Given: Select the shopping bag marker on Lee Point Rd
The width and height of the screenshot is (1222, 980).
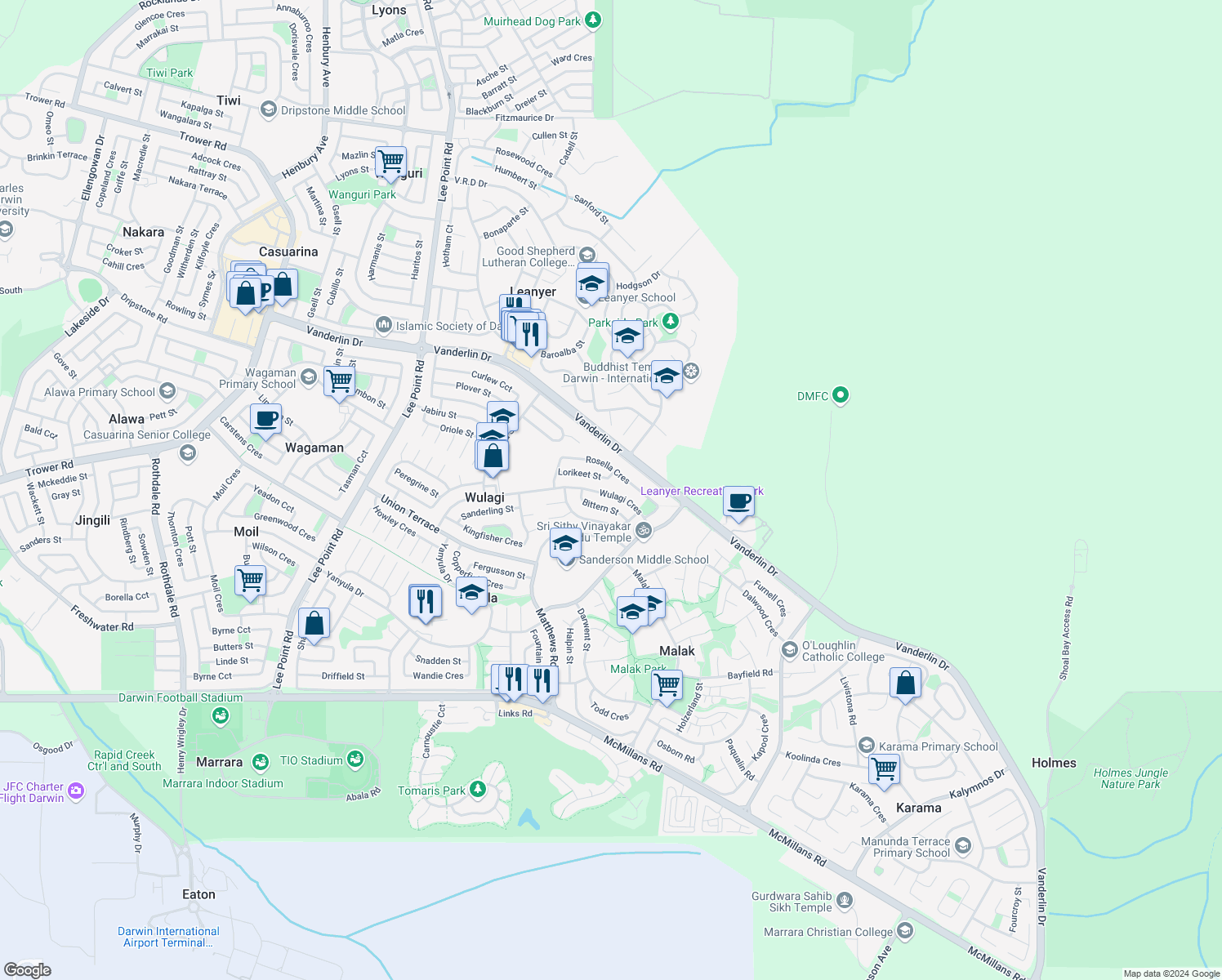Looking at the screenshot, I should click(314, 626).
